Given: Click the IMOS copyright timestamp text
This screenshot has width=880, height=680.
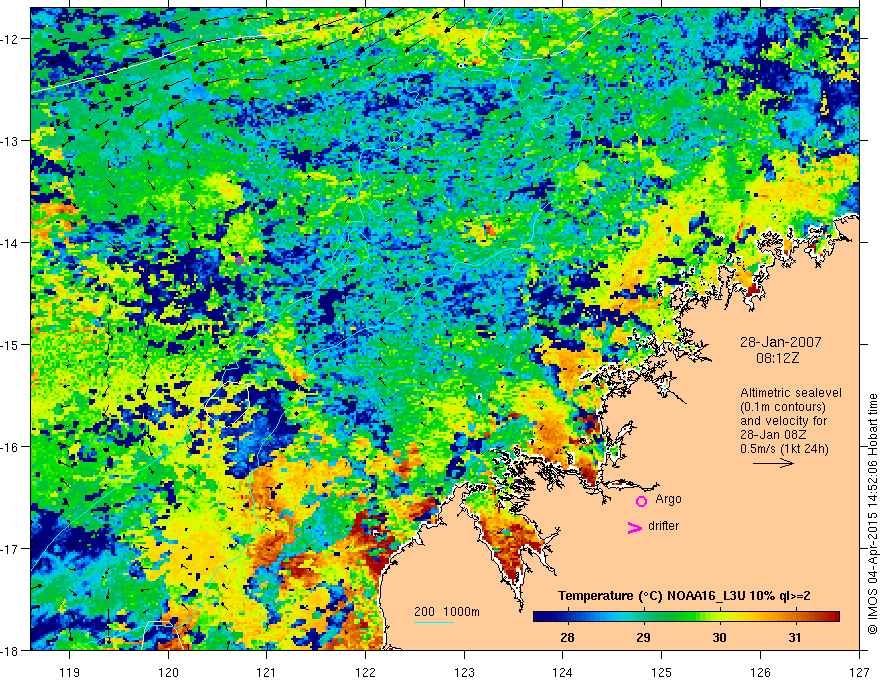Looking at the screenshot, I should click(872, 513).
